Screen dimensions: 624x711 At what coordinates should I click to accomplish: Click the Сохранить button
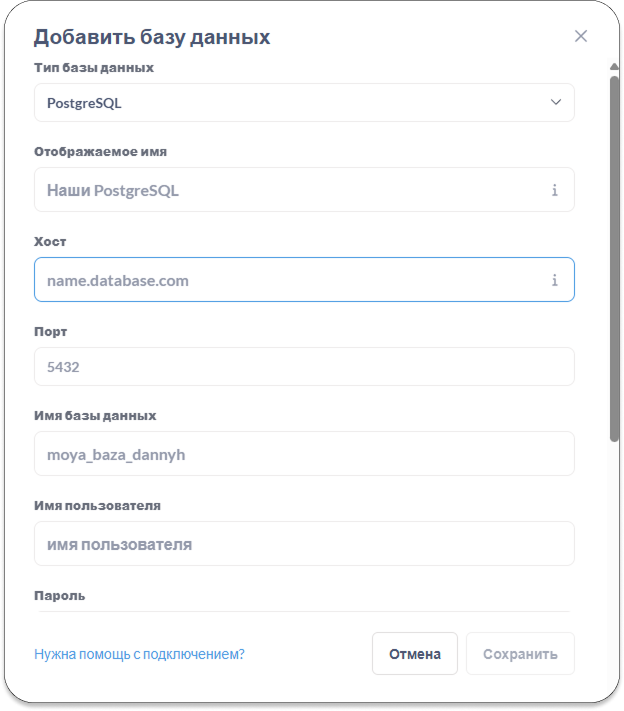click(520, 654)
